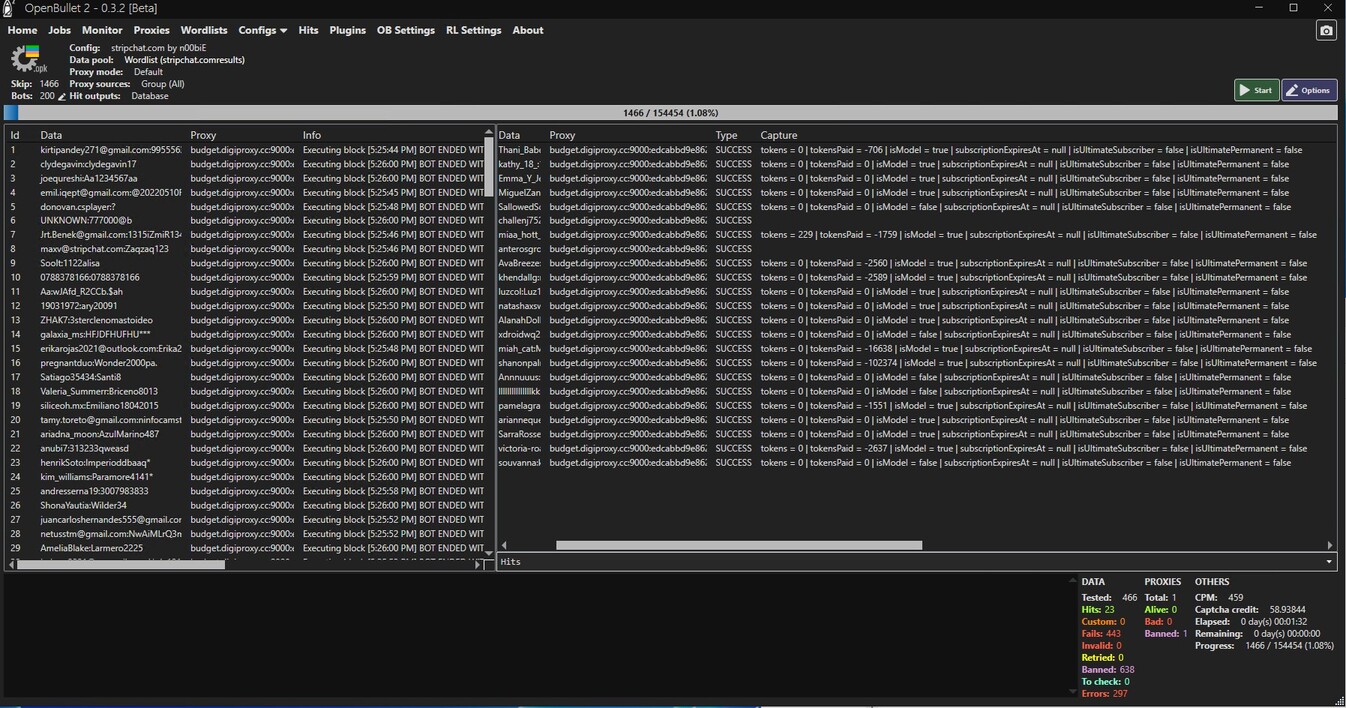Click the Proxies Total: 1 statistic
The width and height of the screenshot is (1346, 708).
coord(1162,597)
